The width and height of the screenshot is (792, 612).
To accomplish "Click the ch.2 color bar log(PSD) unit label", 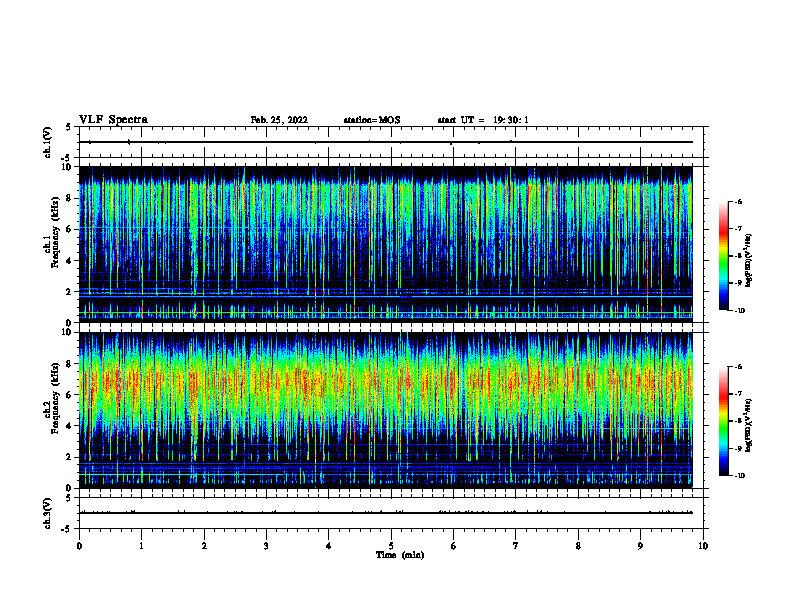I will 749,426.
